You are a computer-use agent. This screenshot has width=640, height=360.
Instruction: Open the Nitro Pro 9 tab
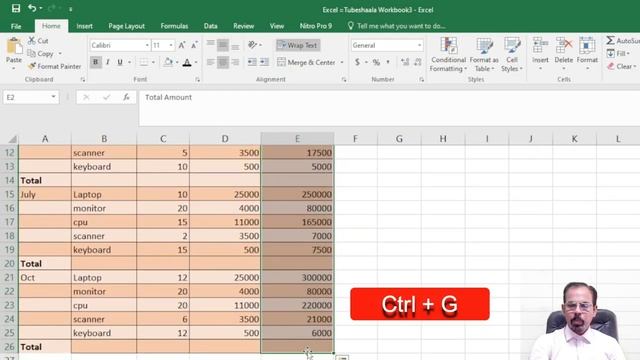[316, 26]
